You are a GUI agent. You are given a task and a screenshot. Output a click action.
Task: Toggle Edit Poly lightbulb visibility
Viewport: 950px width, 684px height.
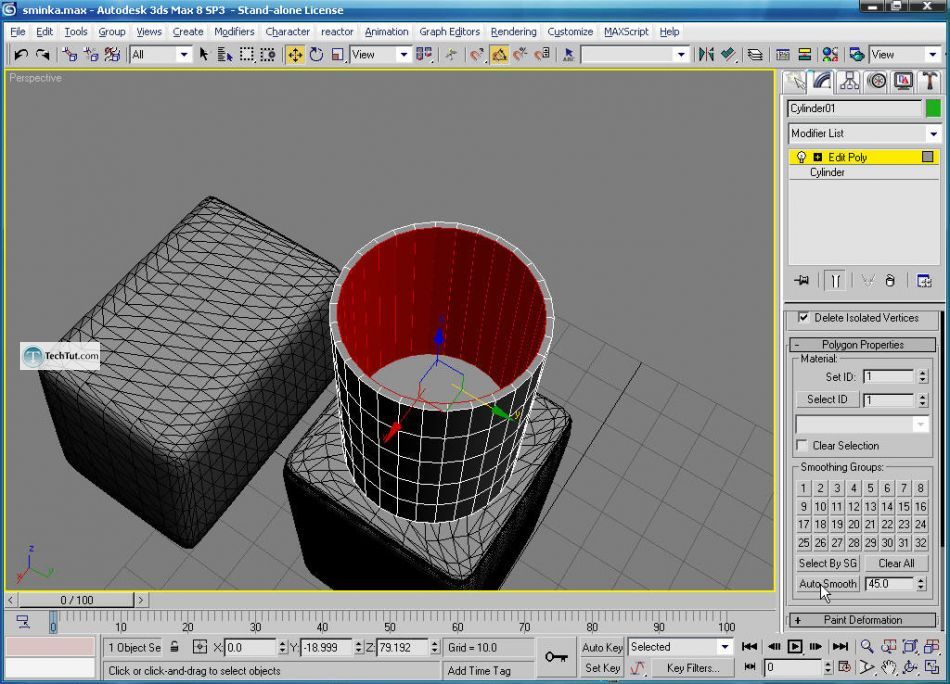(801, 157)
